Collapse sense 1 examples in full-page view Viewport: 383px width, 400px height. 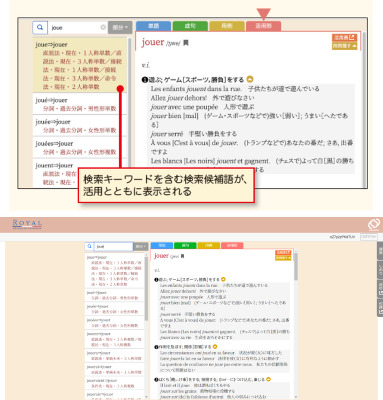click(x=223, y=279)
